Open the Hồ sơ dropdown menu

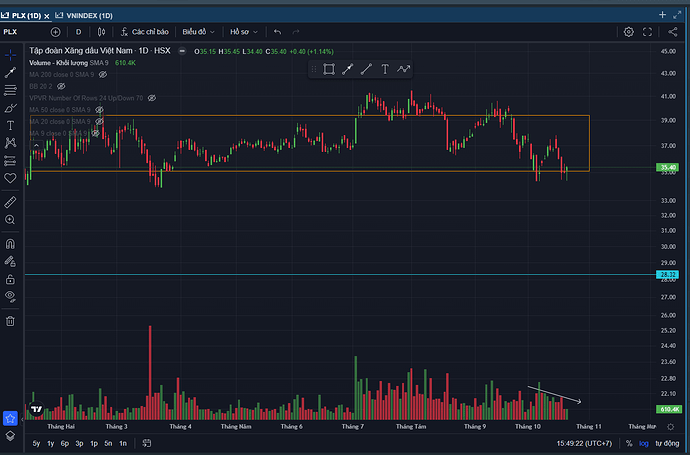tap(243, 32)
